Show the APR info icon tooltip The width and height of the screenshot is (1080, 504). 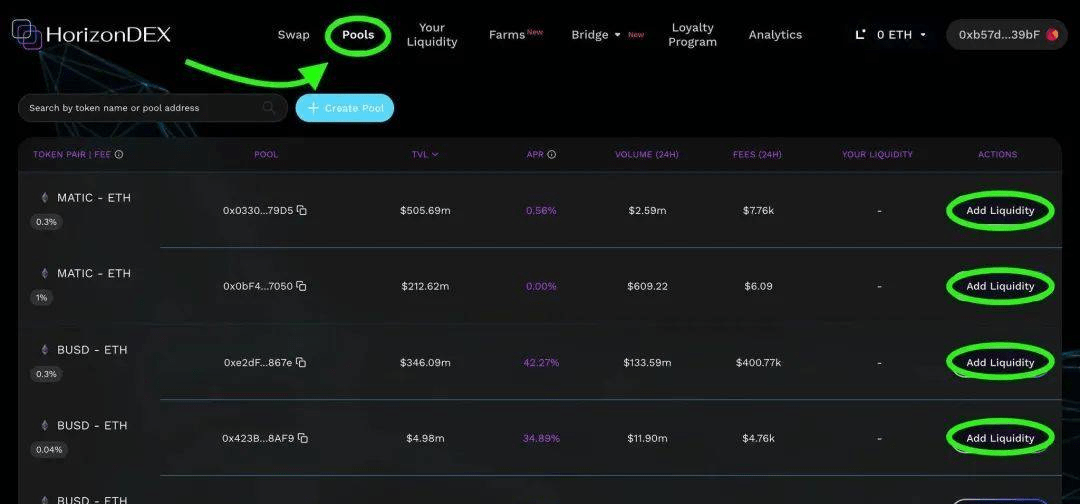point(552,154)
